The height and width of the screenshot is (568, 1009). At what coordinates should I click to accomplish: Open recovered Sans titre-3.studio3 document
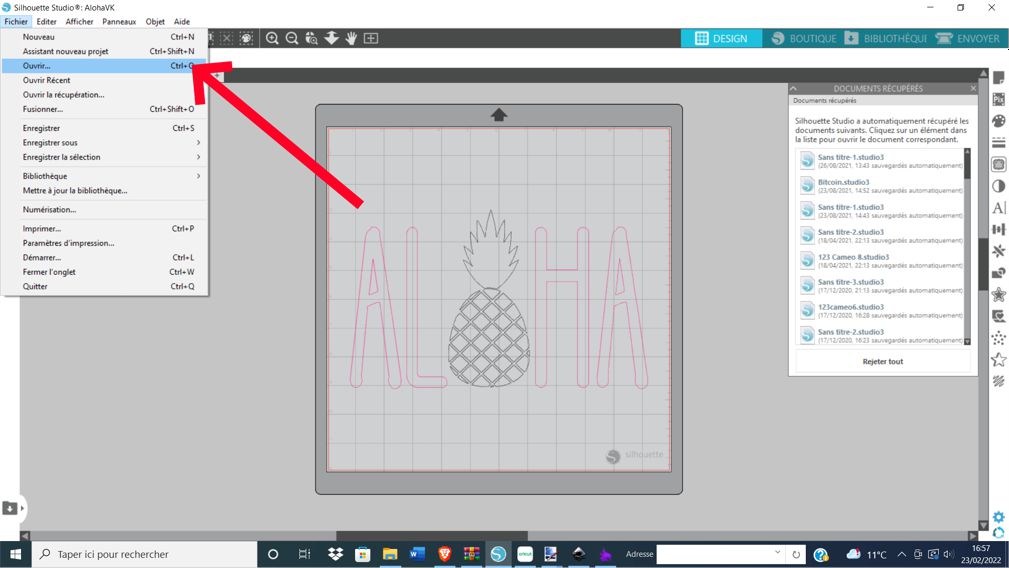point(880,286)
